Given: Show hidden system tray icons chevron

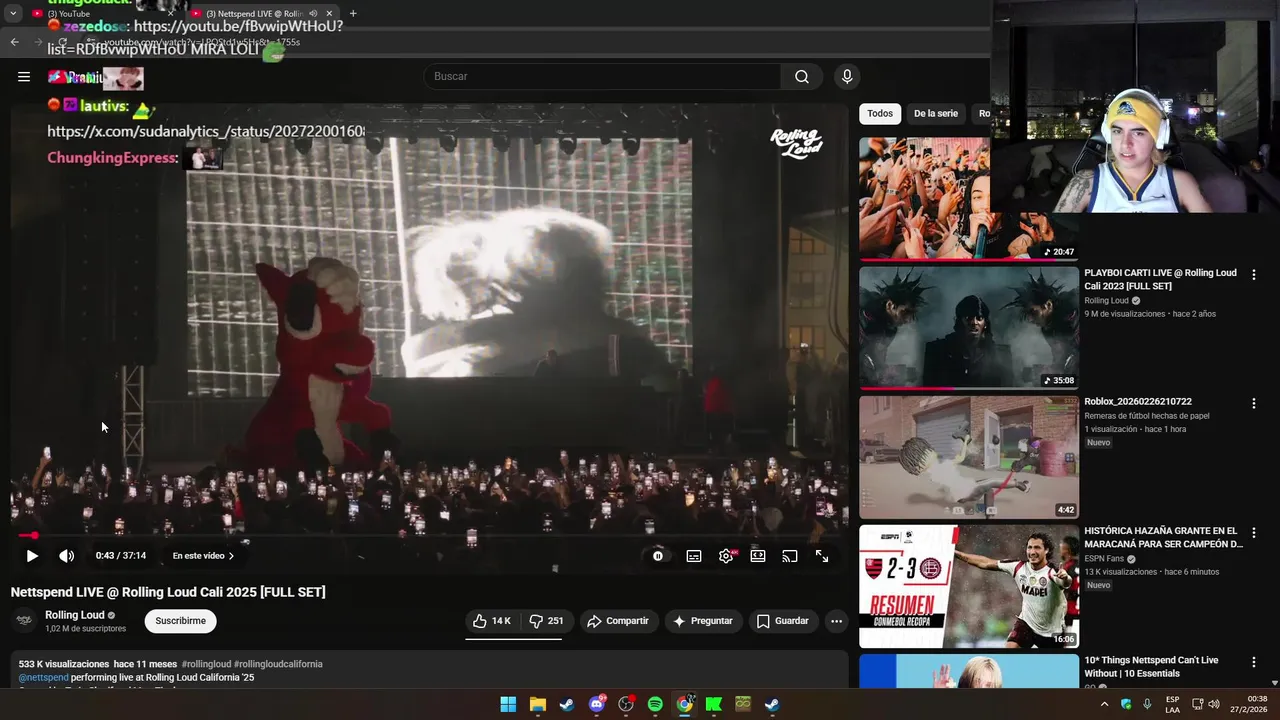Looking at the screenshot, I should [x=1104, y=704].
